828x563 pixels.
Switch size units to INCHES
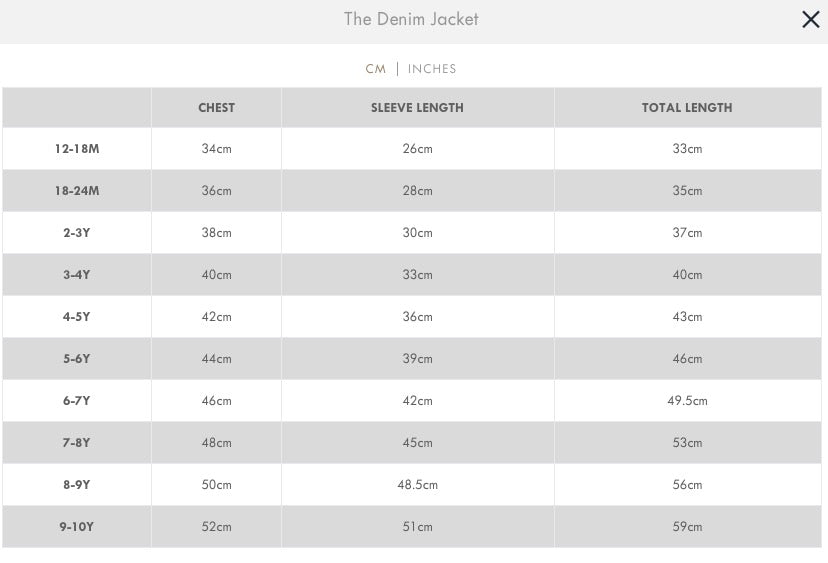click(x=432, y=69)
